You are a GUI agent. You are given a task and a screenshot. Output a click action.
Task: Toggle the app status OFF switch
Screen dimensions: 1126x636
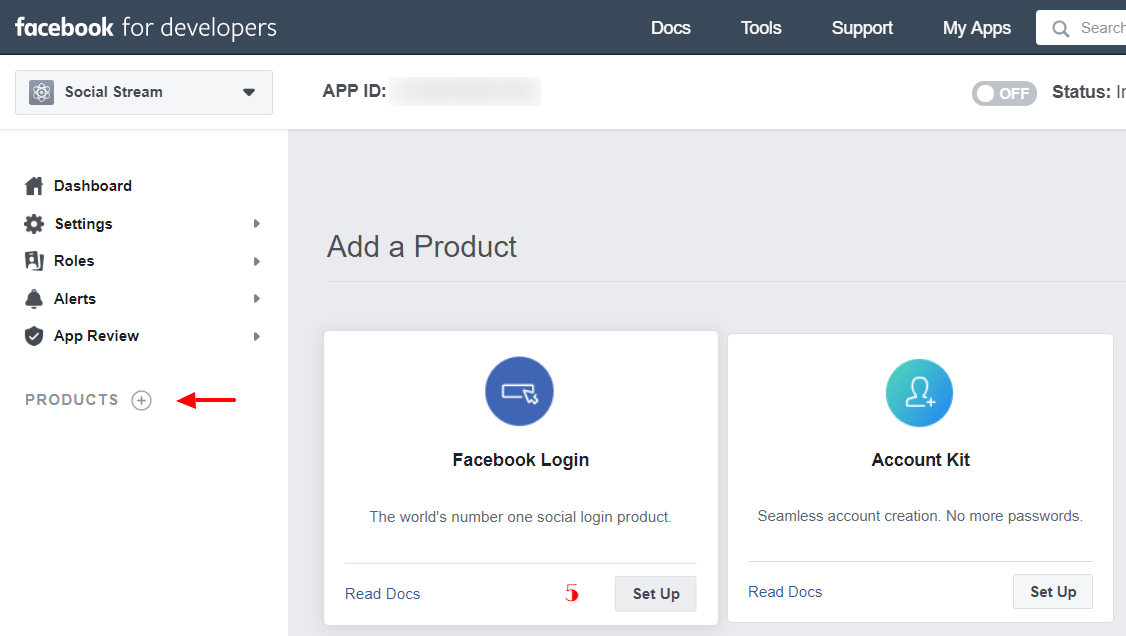pyautogui.click(x=1004, y=93)
